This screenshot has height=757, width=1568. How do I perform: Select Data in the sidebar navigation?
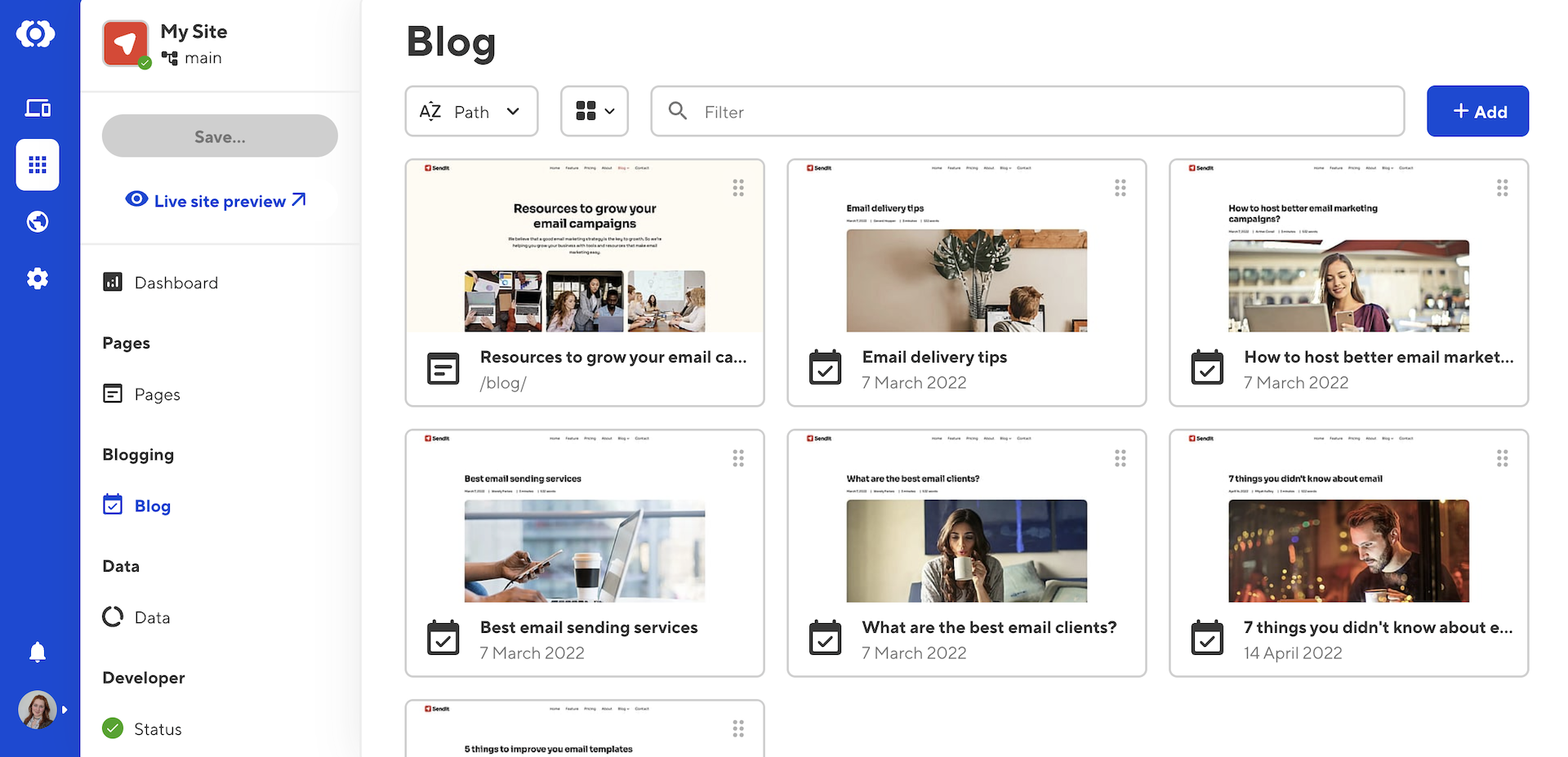[152, 617]
